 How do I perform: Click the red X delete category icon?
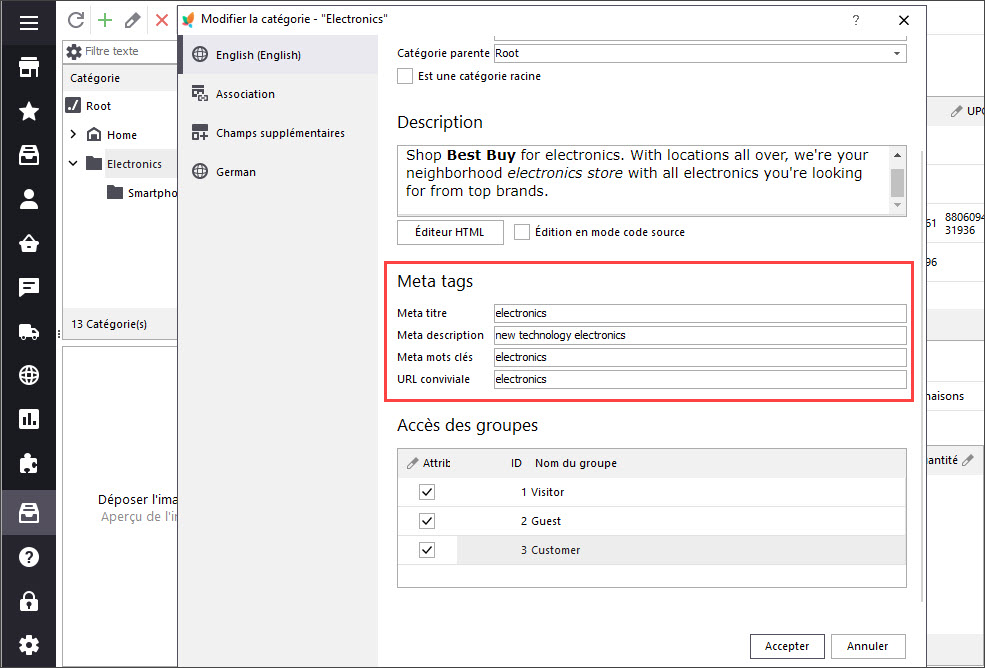(x=162, y=20)
